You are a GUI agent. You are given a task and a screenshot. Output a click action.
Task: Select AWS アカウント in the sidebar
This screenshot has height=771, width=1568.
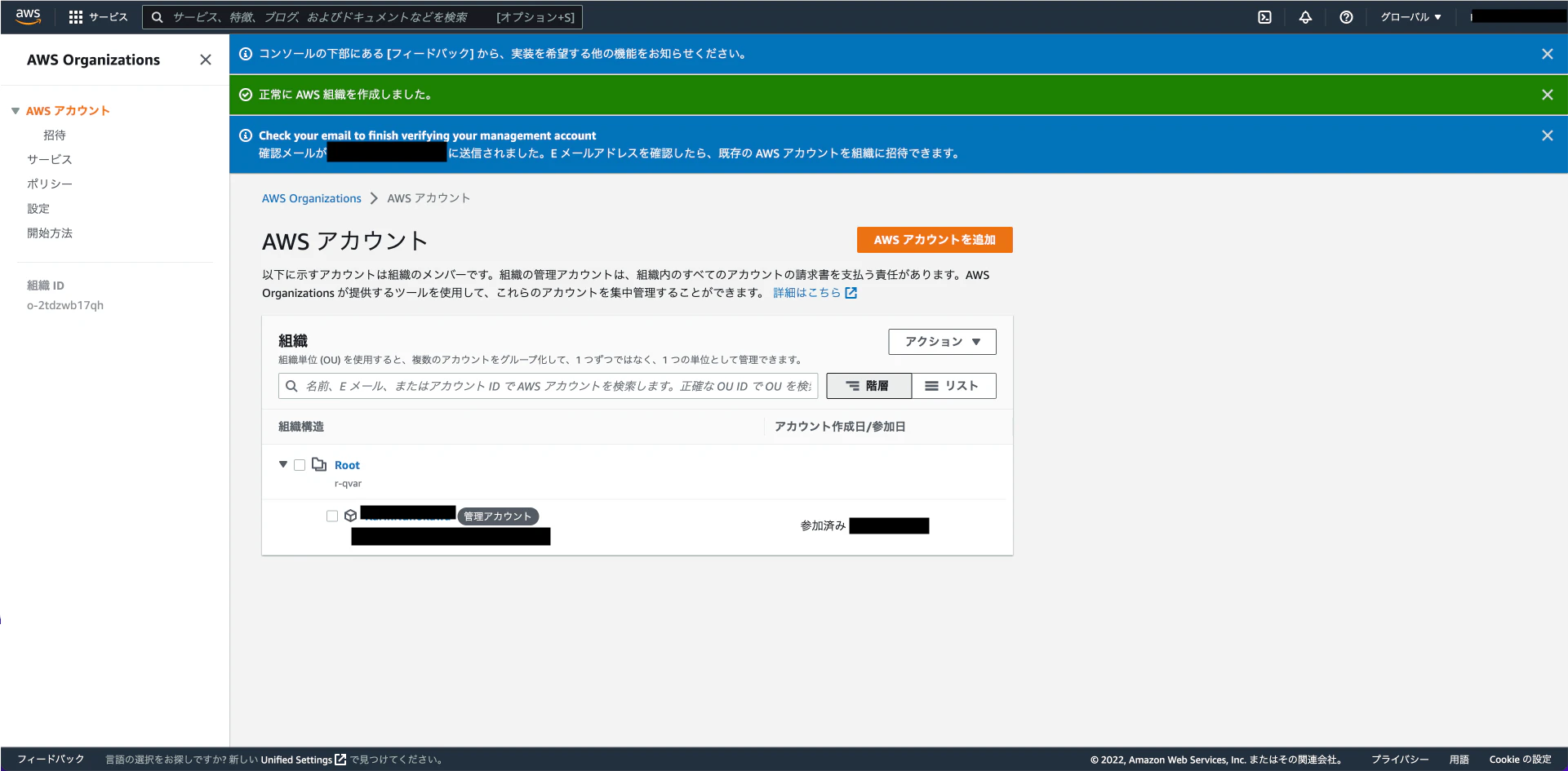click(68, 111)
